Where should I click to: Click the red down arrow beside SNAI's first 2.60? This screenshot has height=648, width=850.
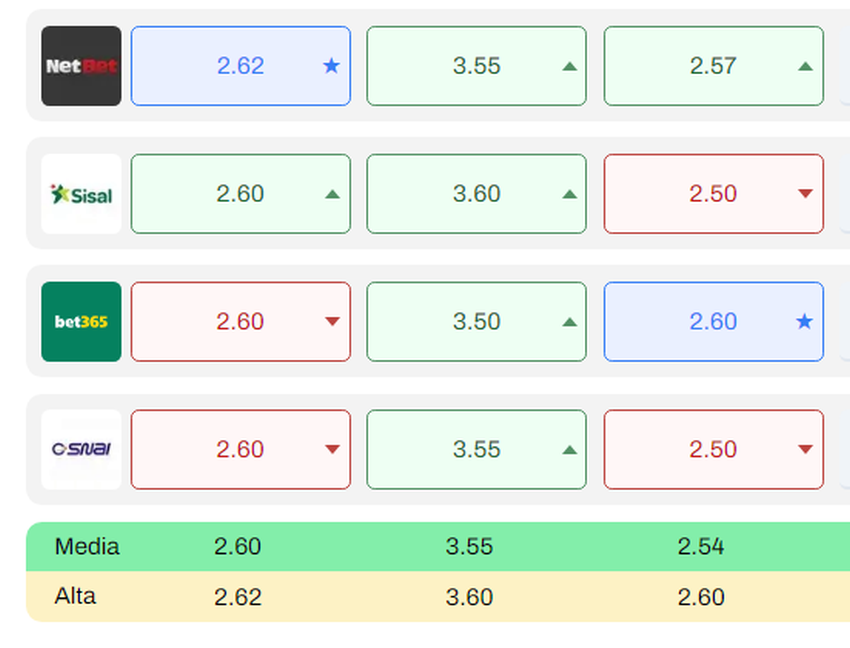click(332, 450)
